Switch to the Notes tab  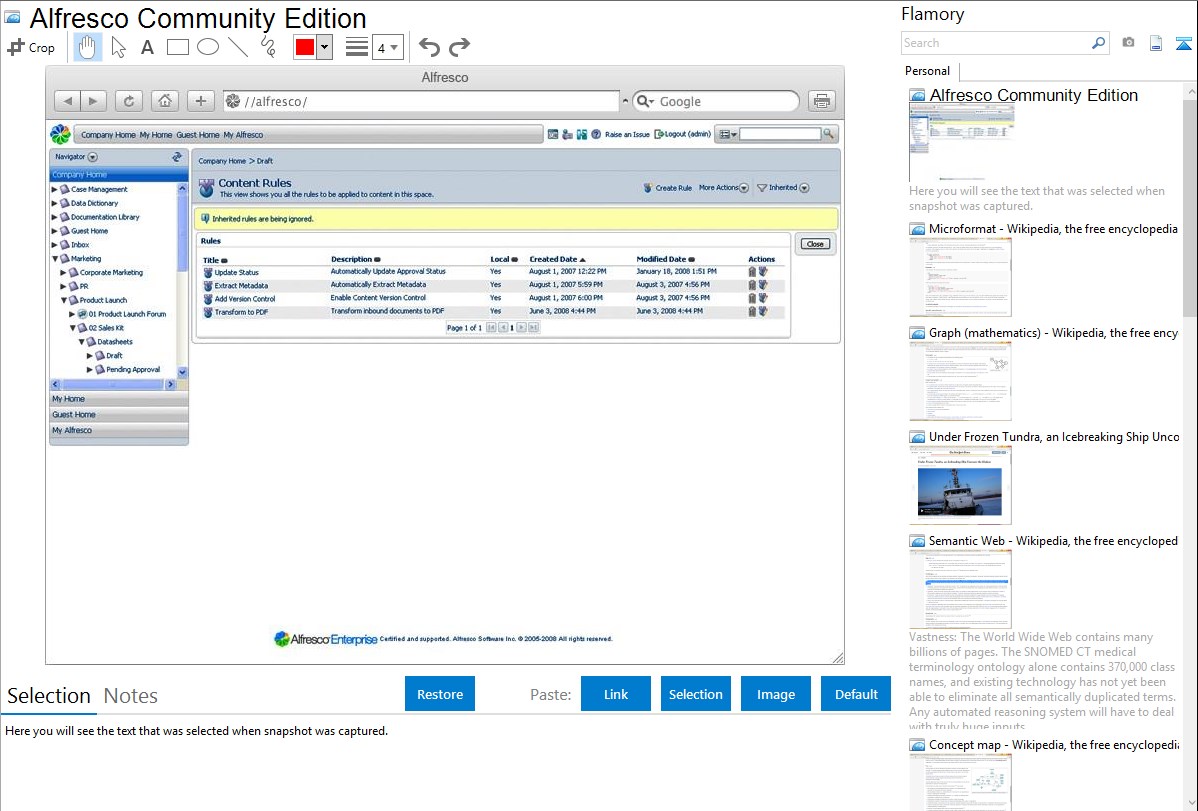pos(131,696)
